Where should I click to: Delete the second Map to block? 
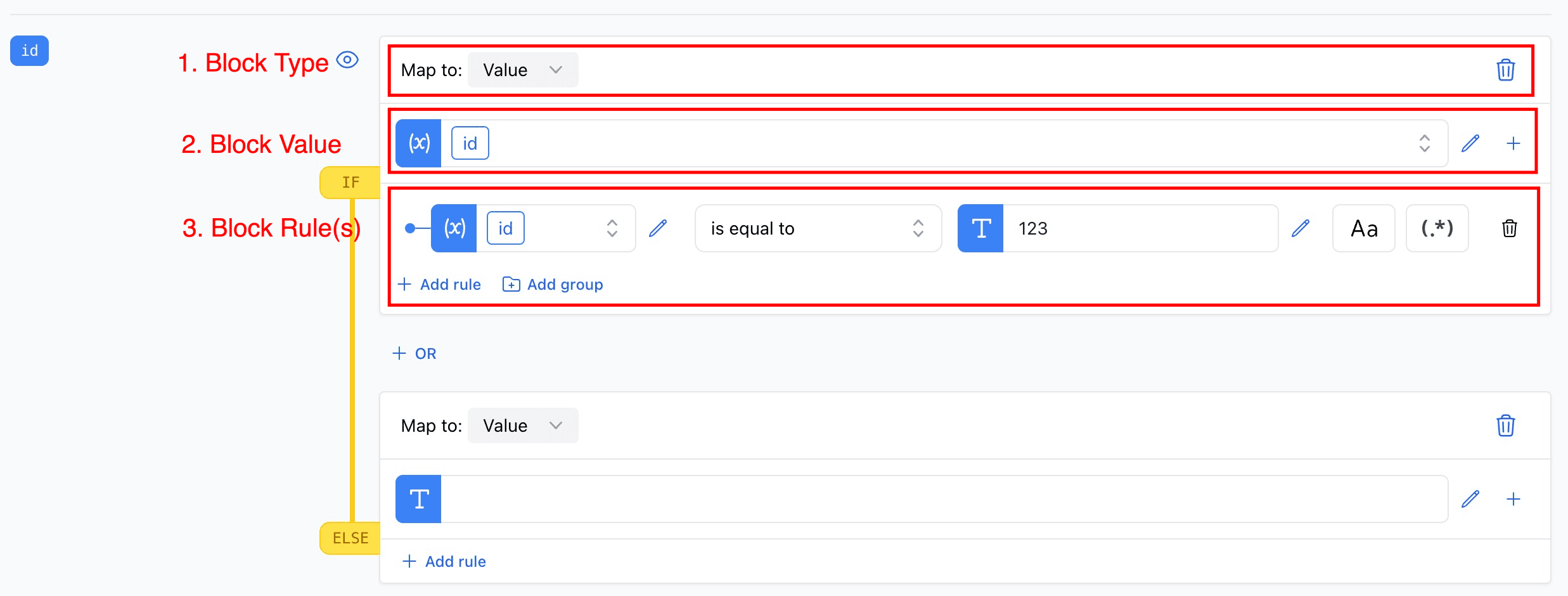pyautogui.click(x=1505, y=425)
